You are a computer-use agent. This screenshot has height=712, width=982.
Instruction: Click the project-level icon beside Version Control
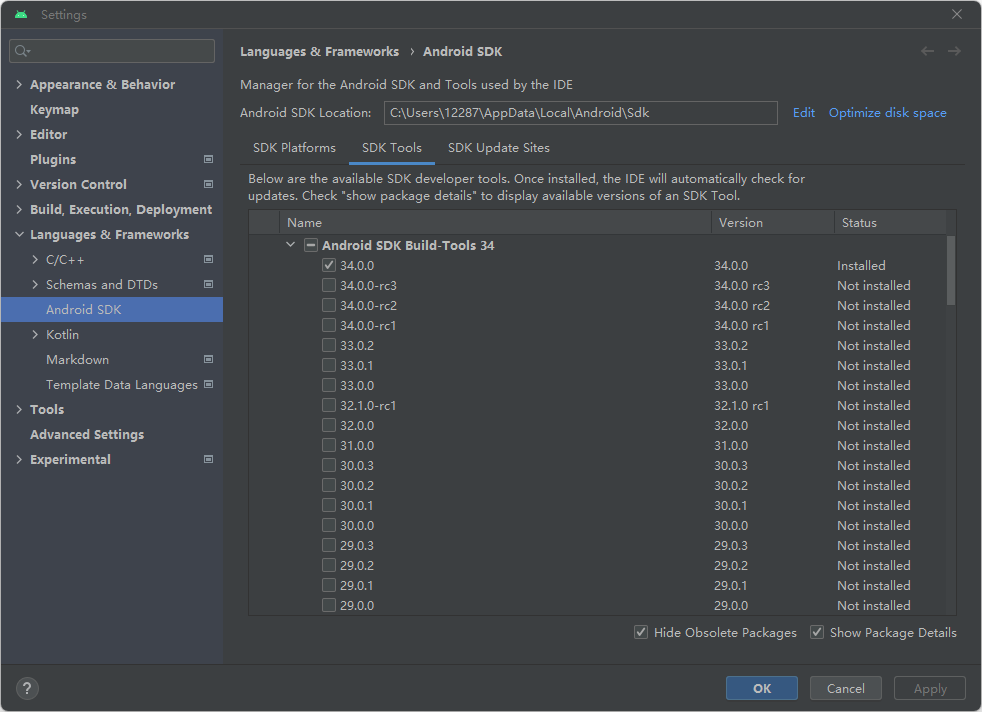point(209,184)
